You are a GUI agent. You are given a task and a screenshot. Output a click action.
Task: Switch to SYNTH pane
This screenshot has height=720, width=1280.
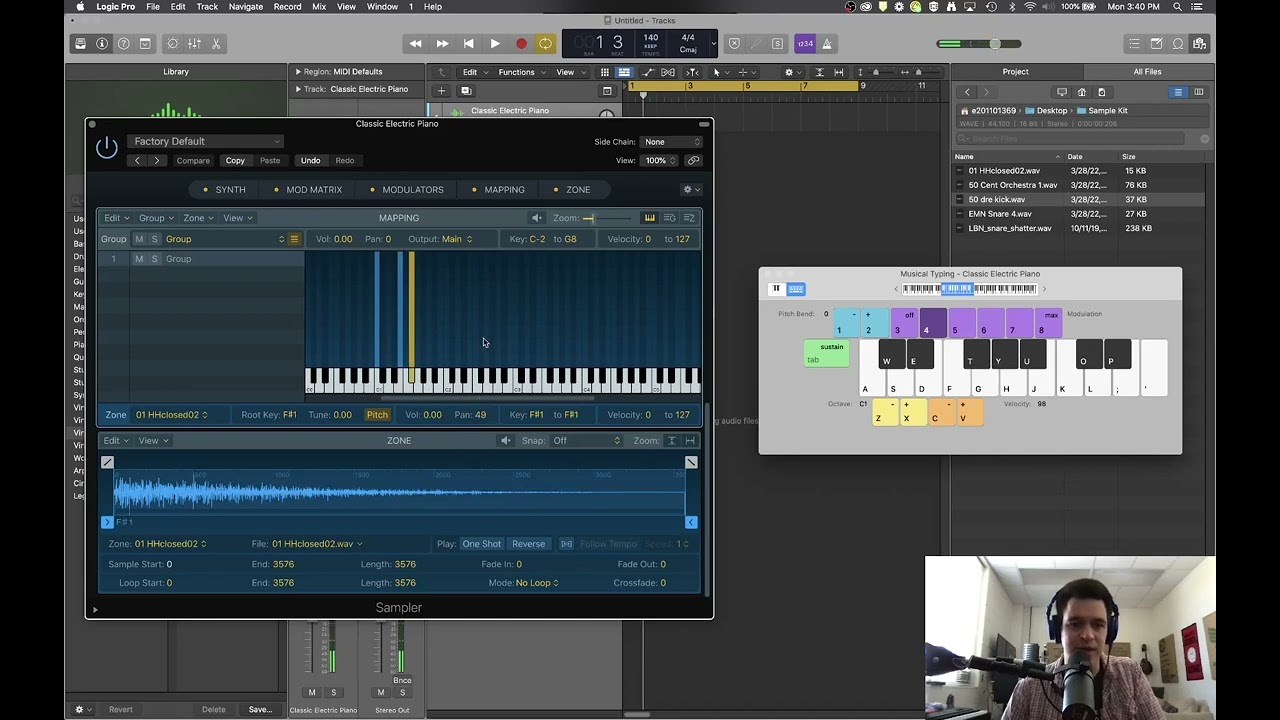point(224,189)
